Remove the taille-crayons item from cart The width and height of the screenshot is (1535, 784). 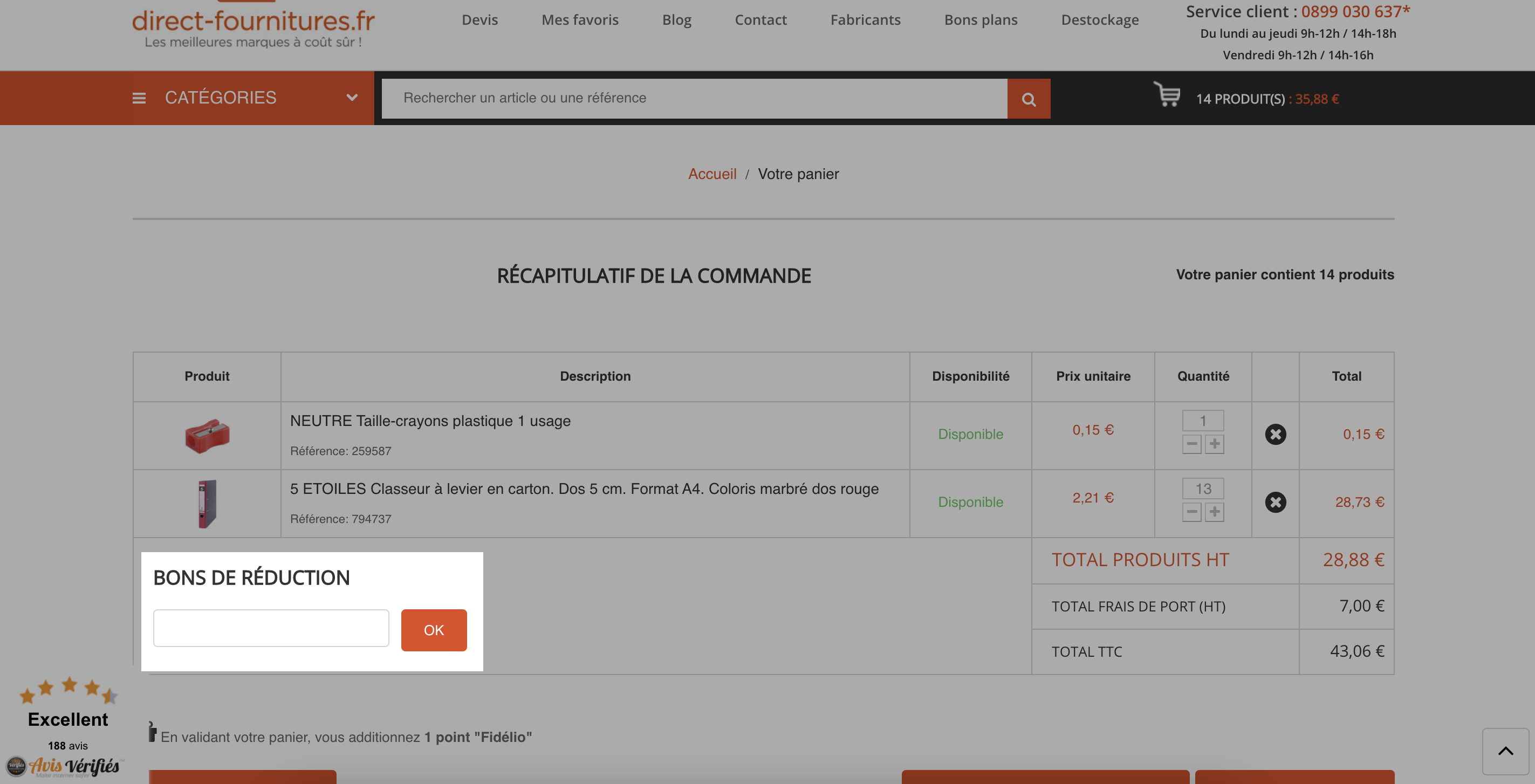pos(1275,434)
